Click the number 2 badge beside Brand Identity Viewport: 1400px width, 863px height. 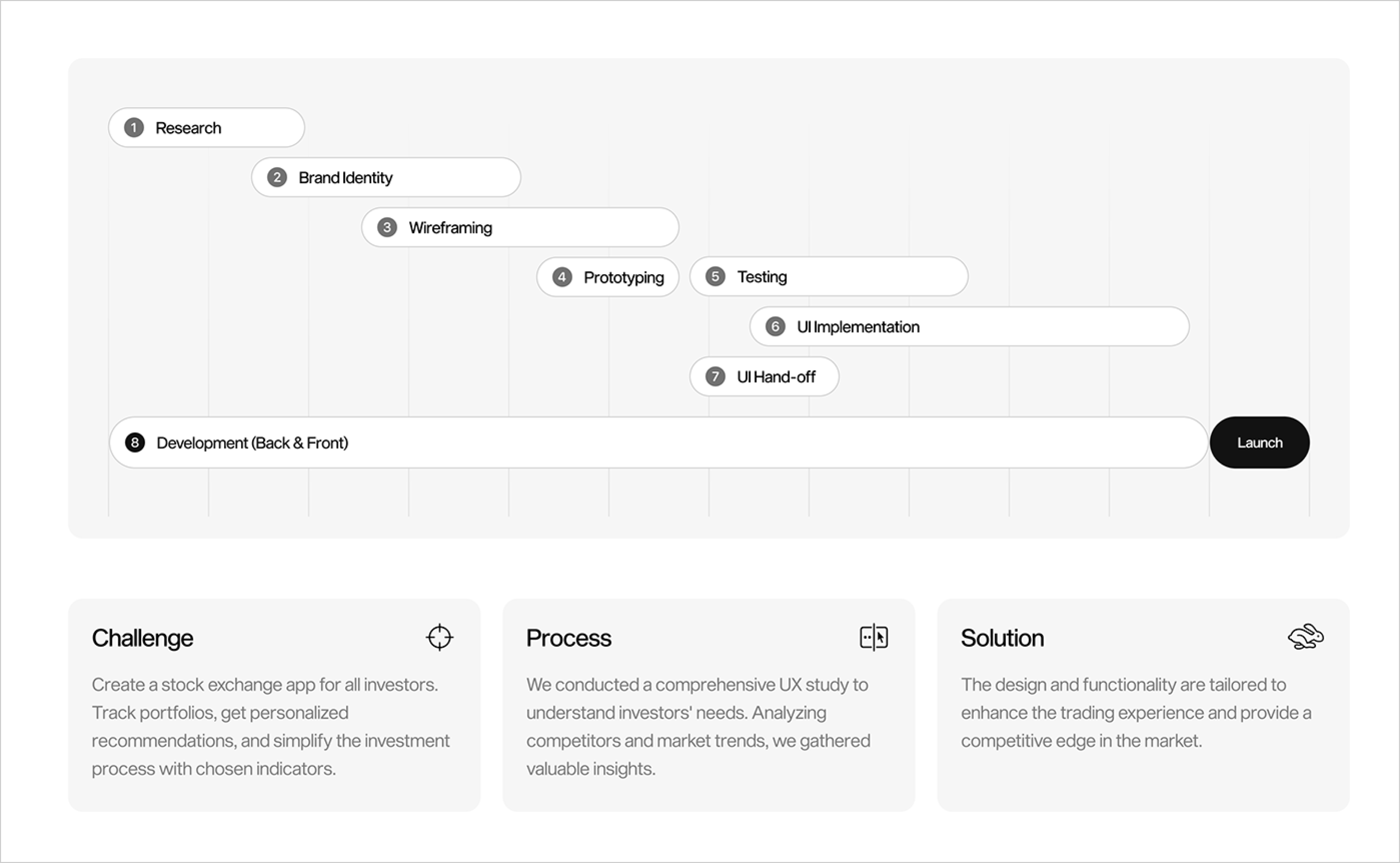(277, 177)
